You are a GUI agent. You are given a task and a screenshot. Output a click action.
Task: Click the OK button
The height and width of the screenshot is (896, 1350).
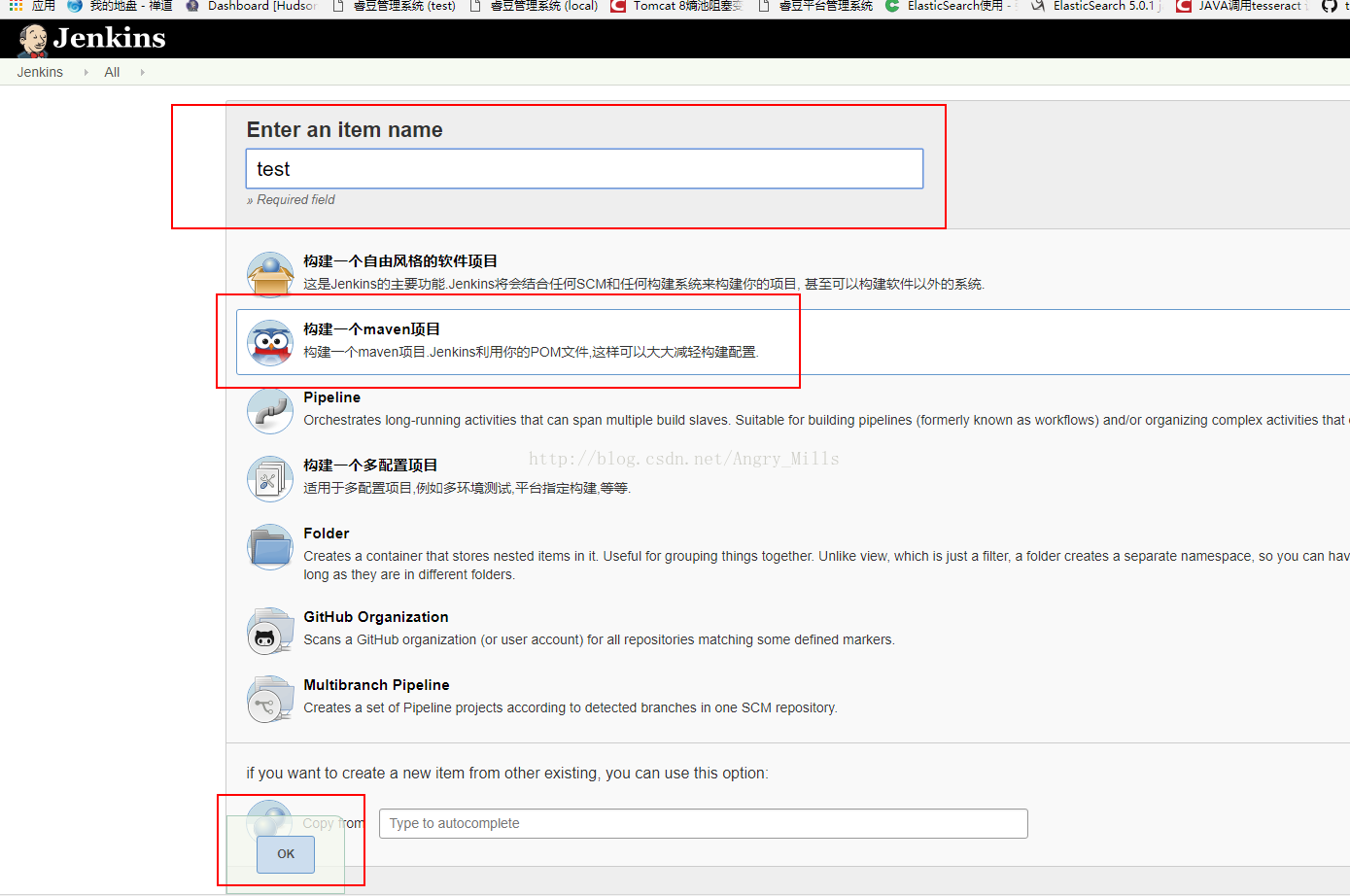click(286, 854)
